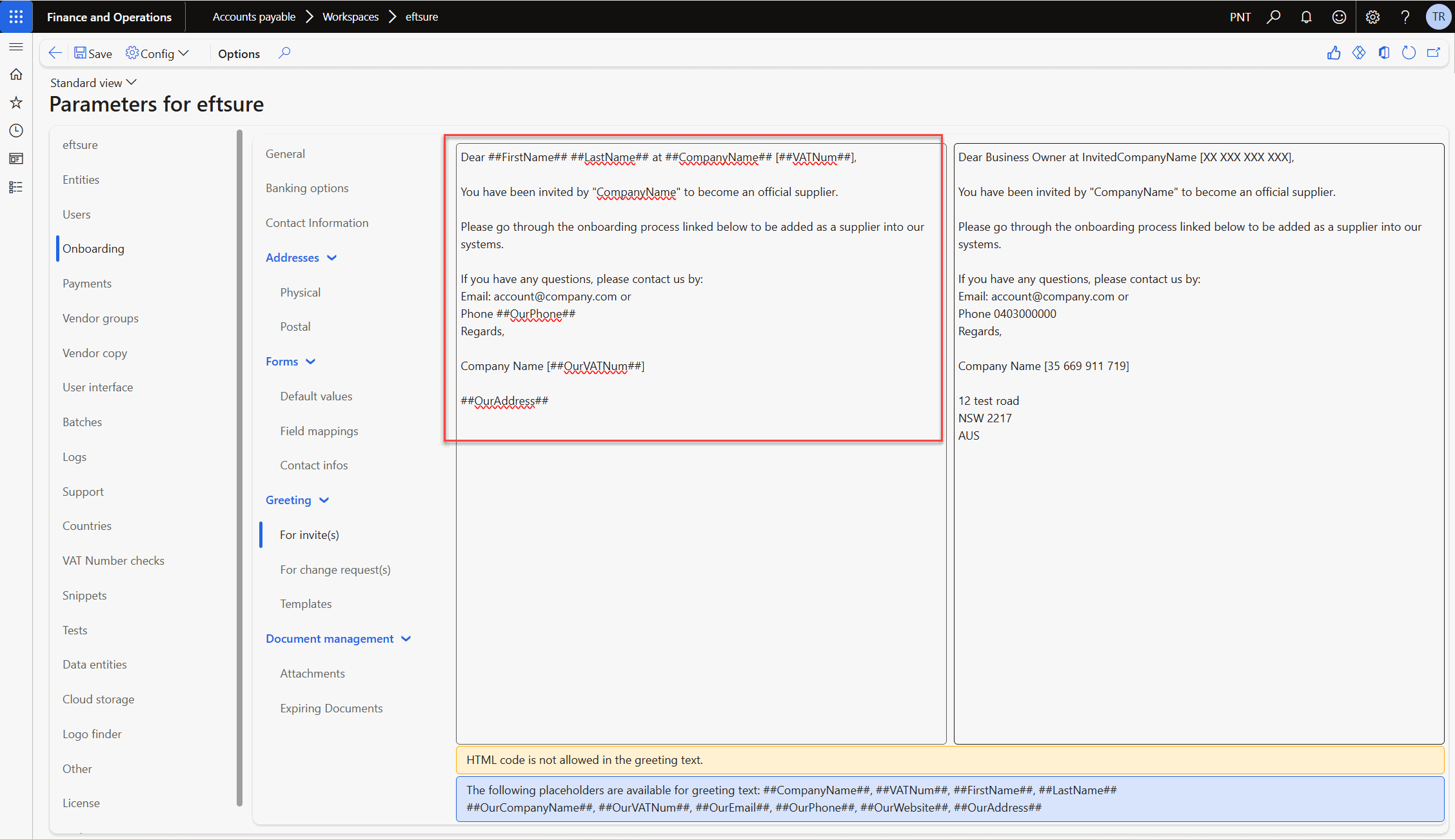
Task: Expand the navigation pane hamburger icon
Action: (16, 47)
